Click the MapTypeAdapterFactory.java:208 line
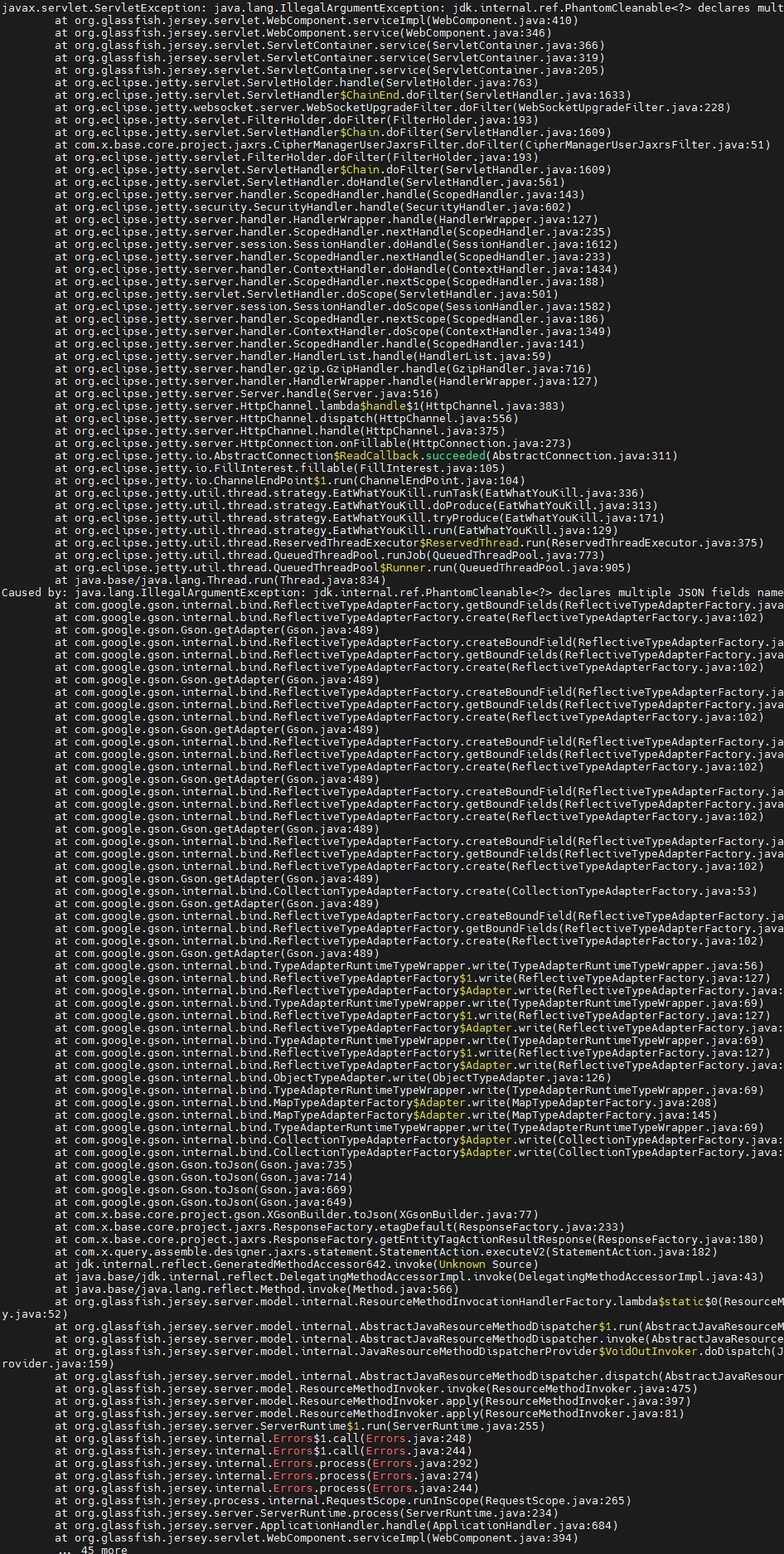Image resolution: width=784 pixels, height=1554 pixels. point(386,1102)
